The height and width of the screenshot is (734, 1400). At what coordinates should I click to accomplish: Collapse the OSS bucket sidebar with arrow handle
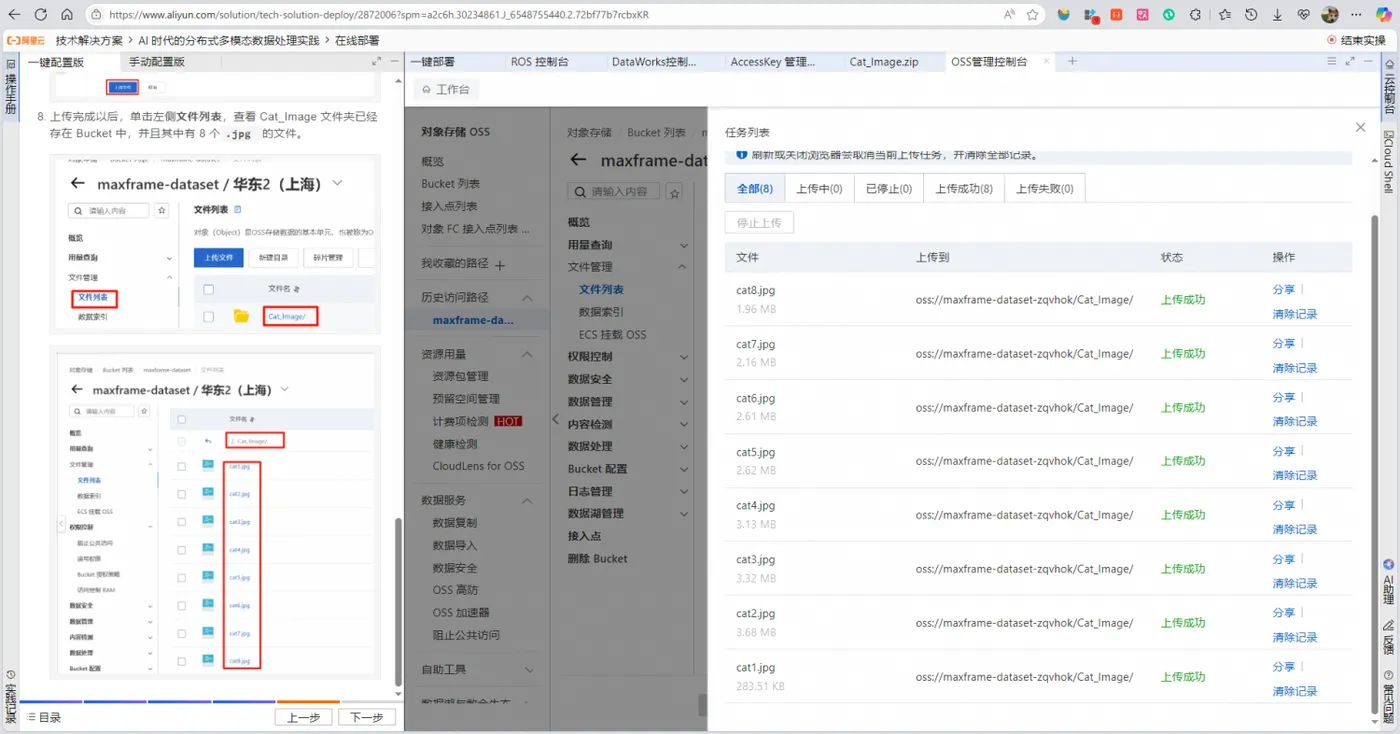click(x=556, y=420)
